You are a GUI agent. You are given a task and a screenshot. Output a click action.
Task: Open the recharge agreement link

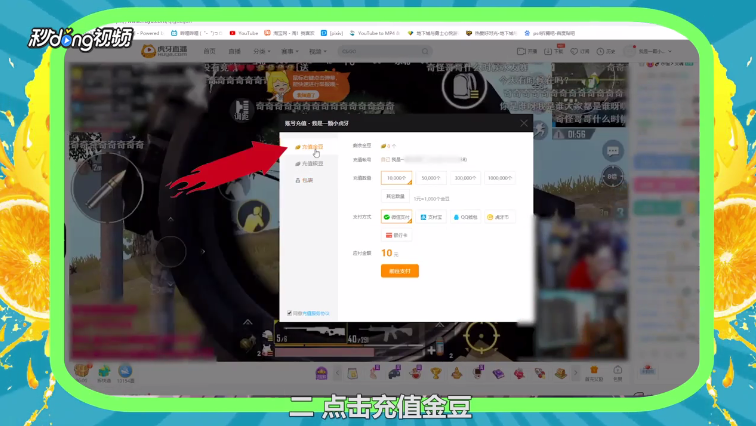point(316,313)
